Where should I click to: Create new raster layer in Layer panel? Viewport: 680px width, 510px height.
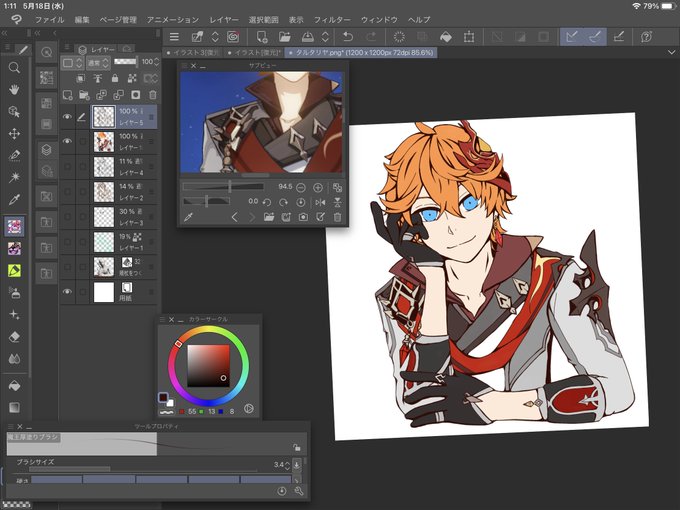click(x=67, y=95)
